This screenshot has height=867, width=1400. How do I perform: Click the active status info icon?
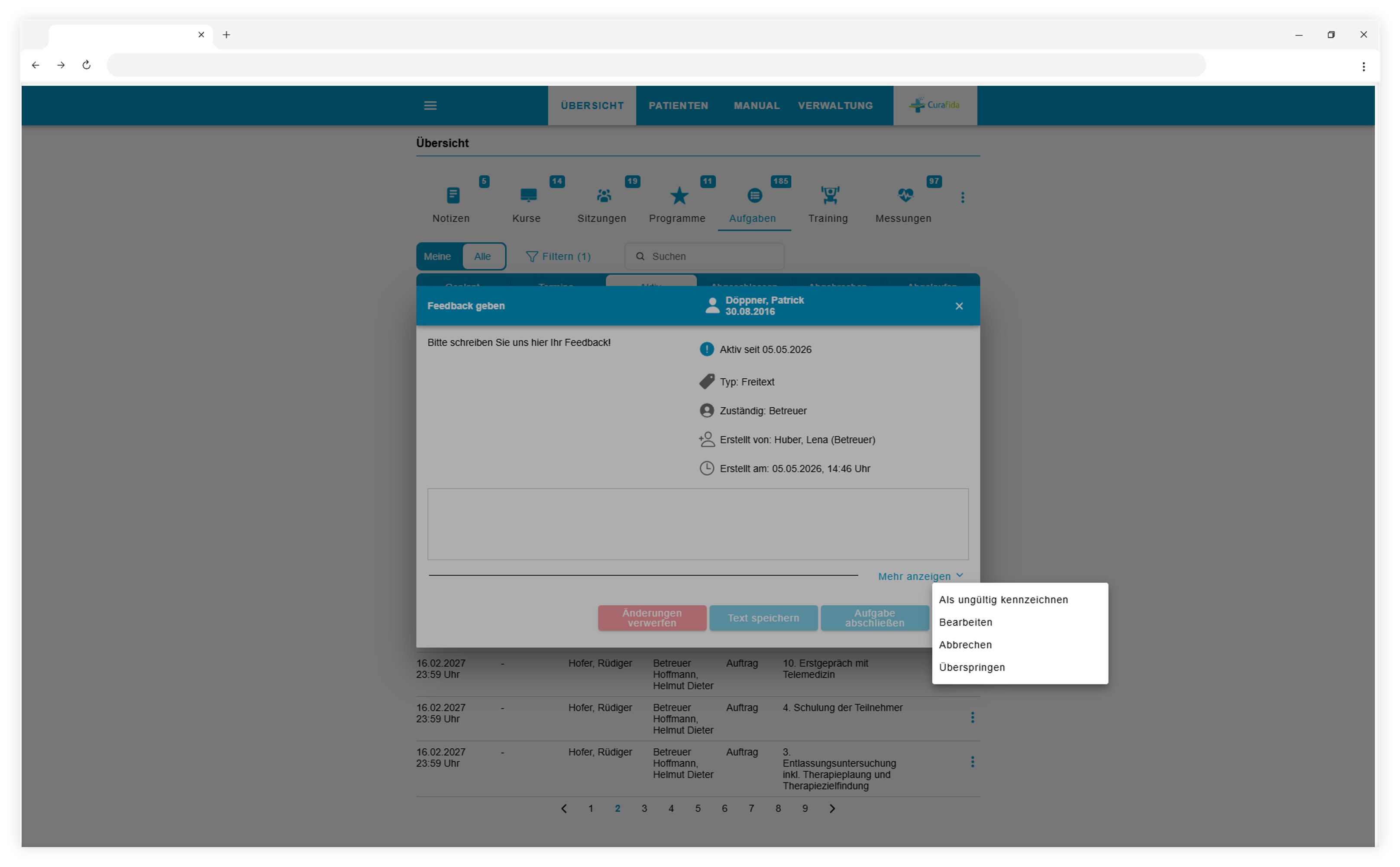pyautogui.click(x=707, y=349)
